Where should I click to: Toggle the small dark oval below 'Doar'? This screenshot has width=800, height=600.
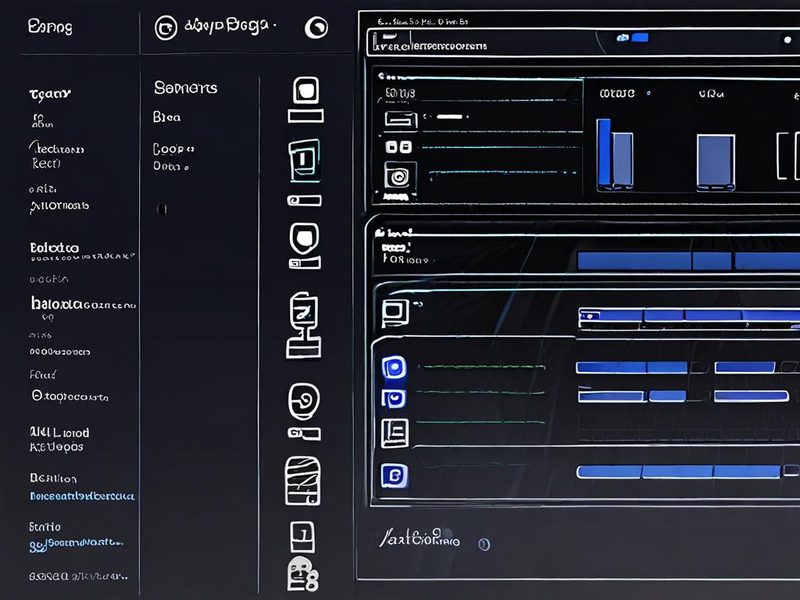tap(162, 209)
